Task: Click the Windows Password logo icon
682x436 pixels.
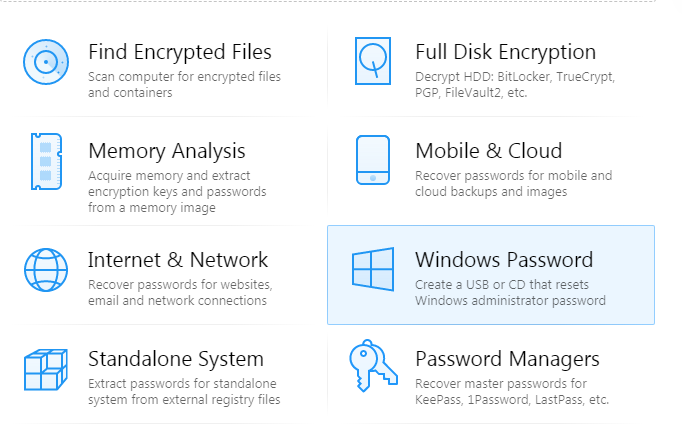Action: point(373,269)
